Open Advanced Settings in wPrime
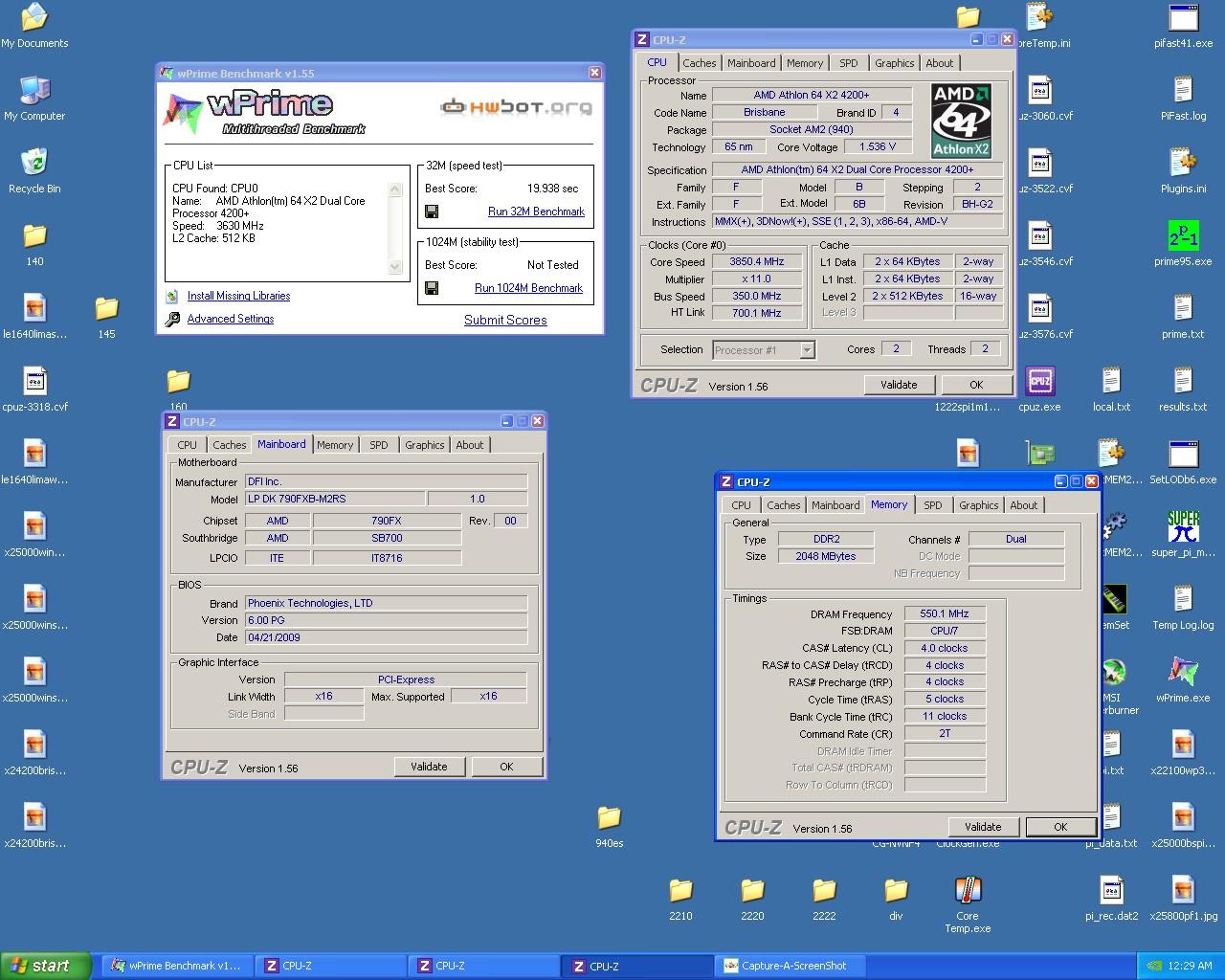The image size is (1225, 980). pyautogui.click(x=231, y=320)
